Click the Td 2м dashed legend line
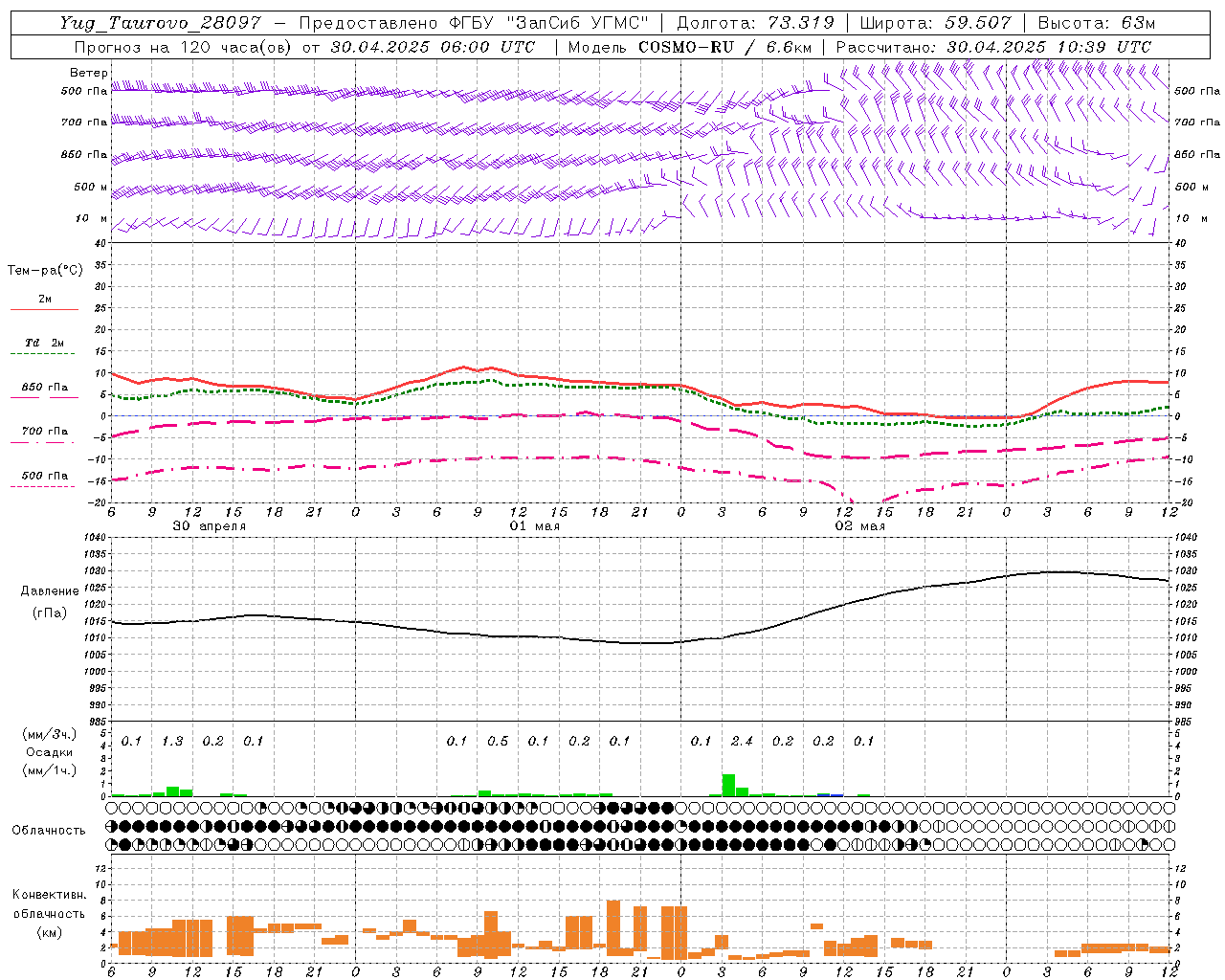The image size is (1225, 980). (x=44, y=354)
